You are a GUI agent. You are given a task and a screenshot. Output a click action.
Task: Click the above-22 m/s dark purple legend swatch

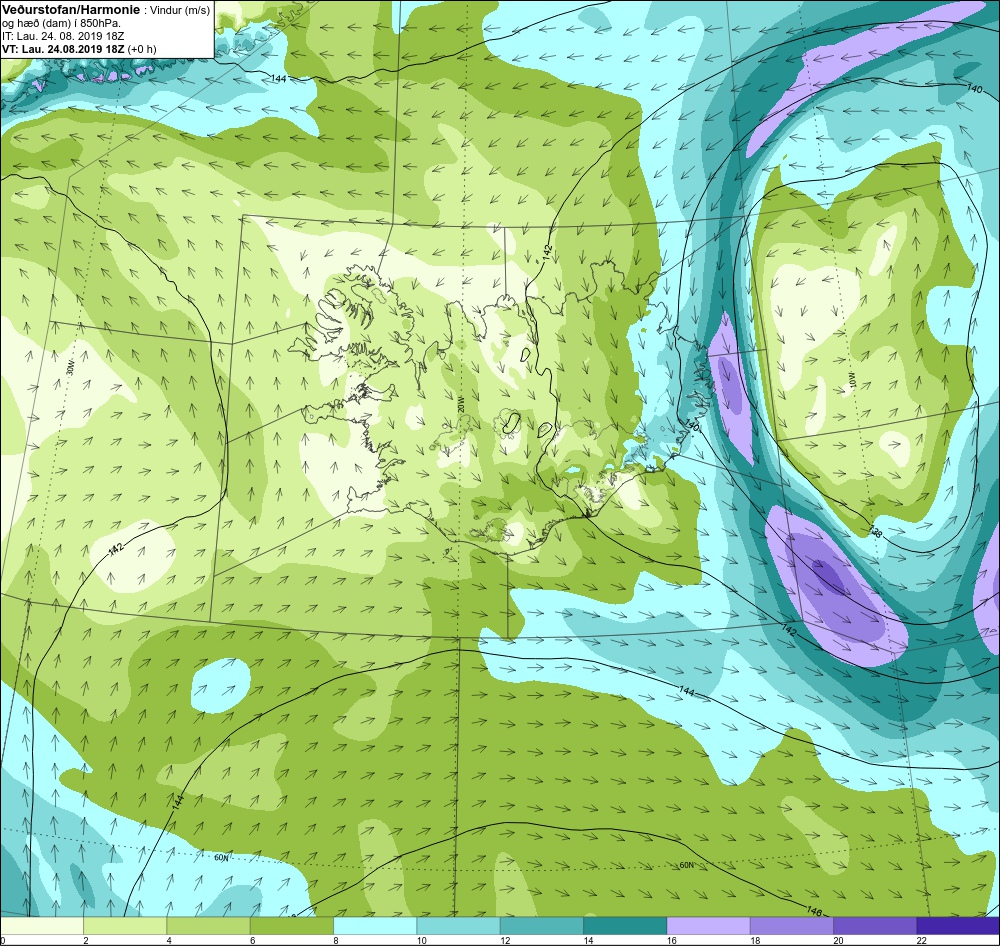(958, 926)
